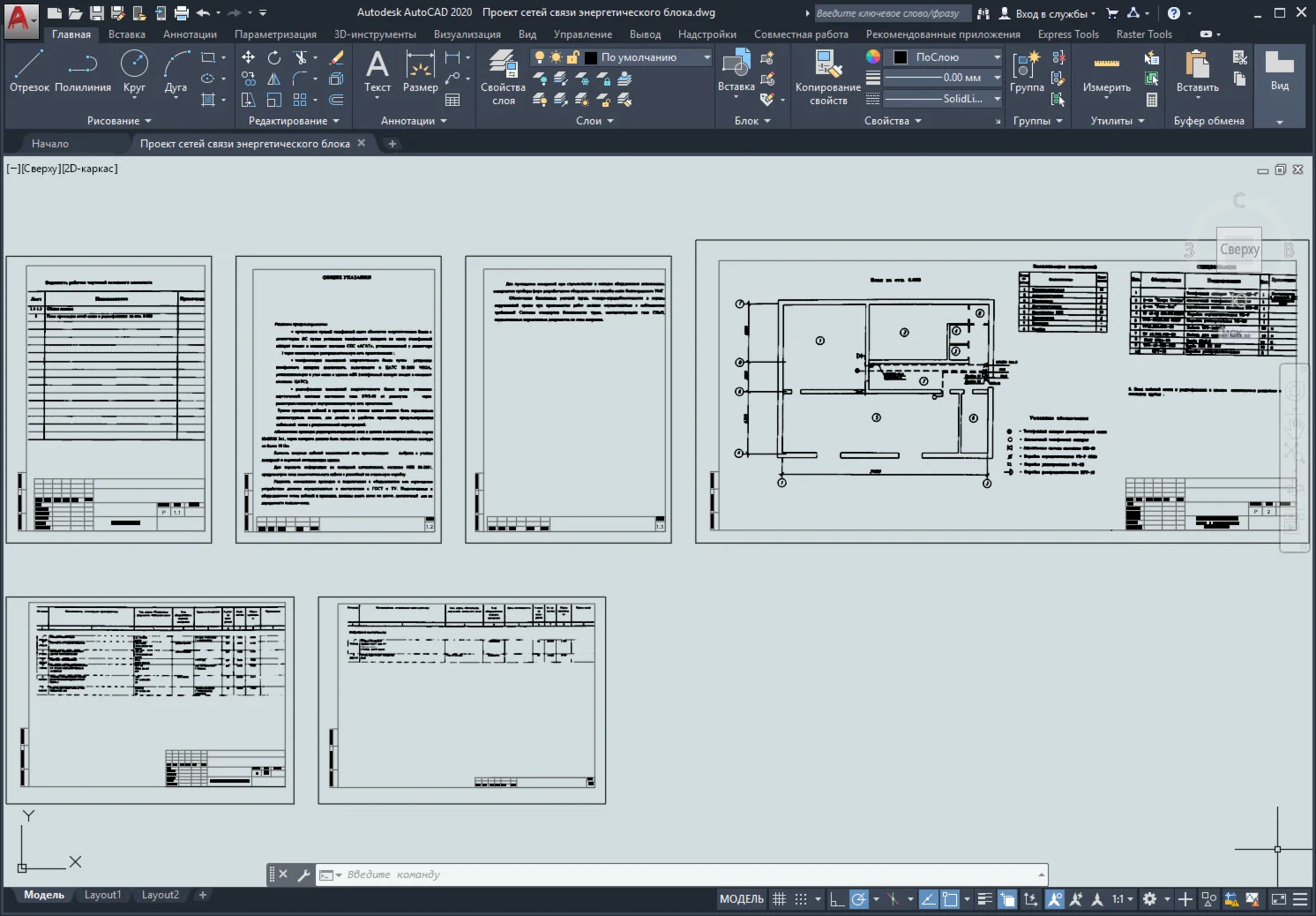The width and height of the screenshot is (1316, 916).
Task: Open the linetype dropdown SolidLi...
Action: click(x=943, y=99)
